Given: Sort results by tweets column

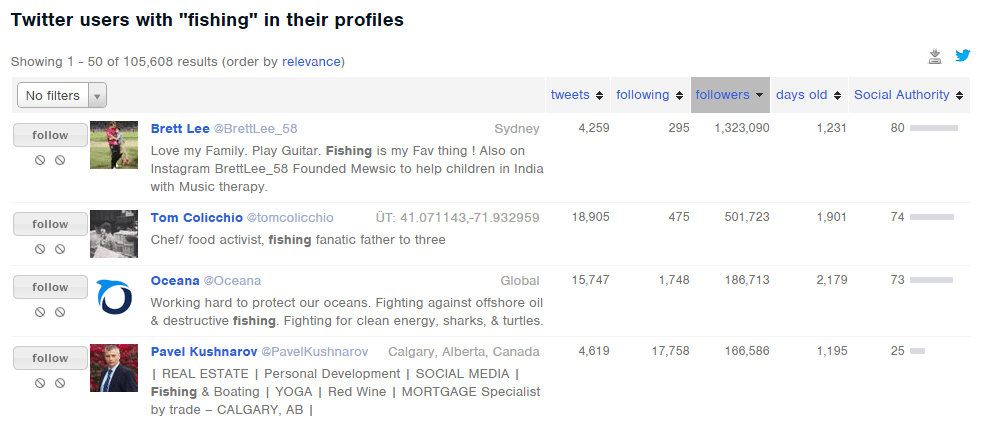Looking at the screenshot, I should (x=577, y=95).
